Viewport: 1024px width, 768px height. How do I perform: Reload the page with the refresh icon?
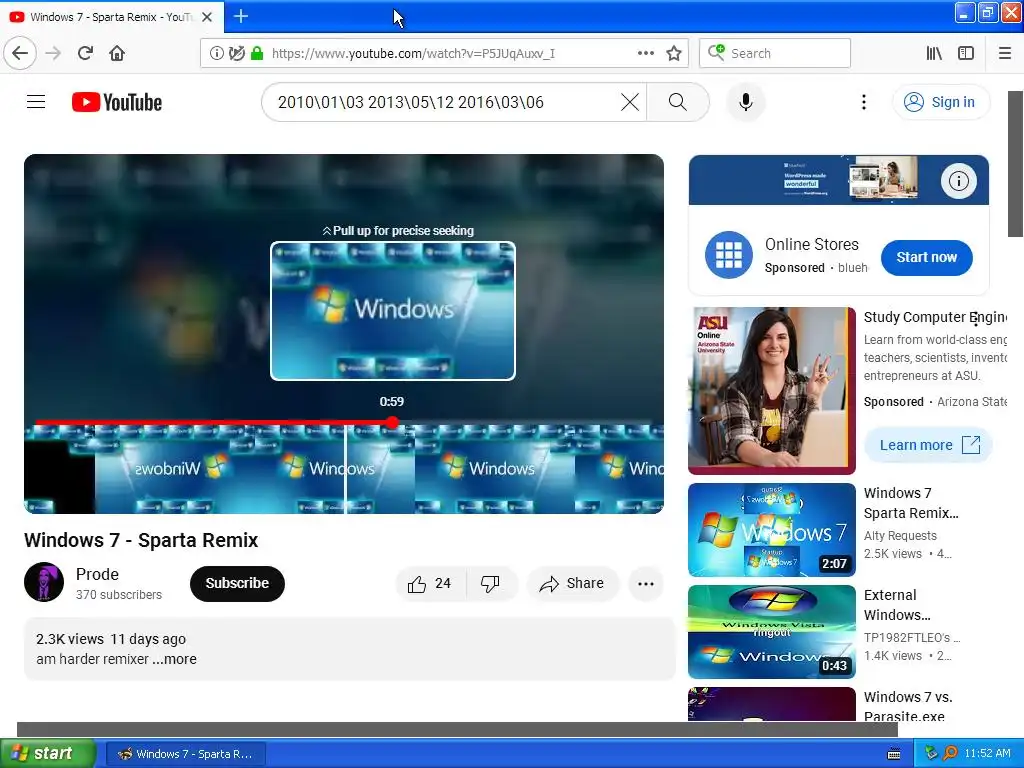[86, 53]
